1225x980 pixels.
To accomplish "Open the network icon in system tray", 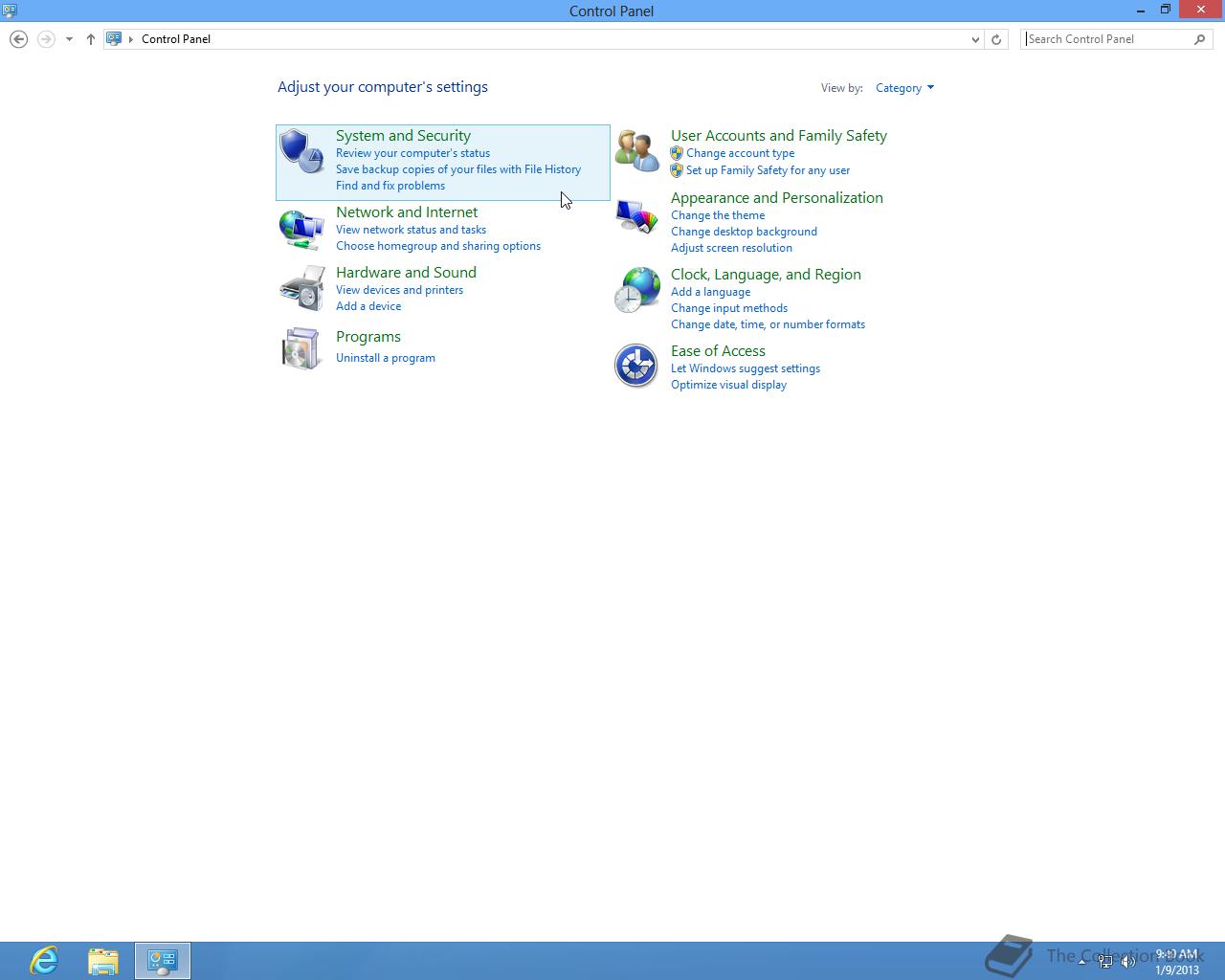I will pyautogui.click(x=1105, y=962).
